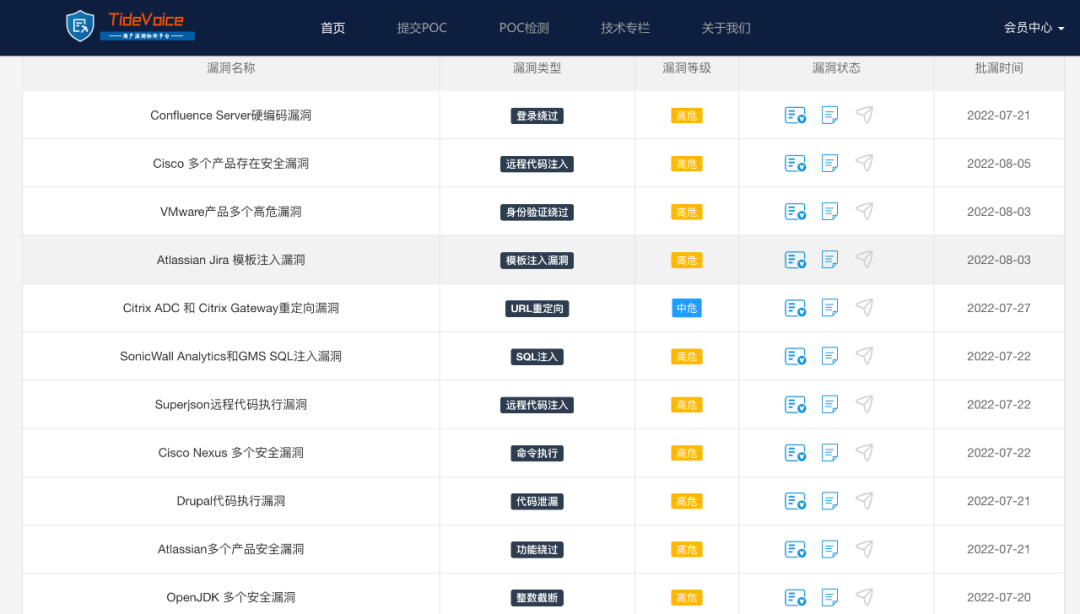1080x614 pixels.
Task: Click paper-plane icon in VMware row
Action: tap(864, 211)
